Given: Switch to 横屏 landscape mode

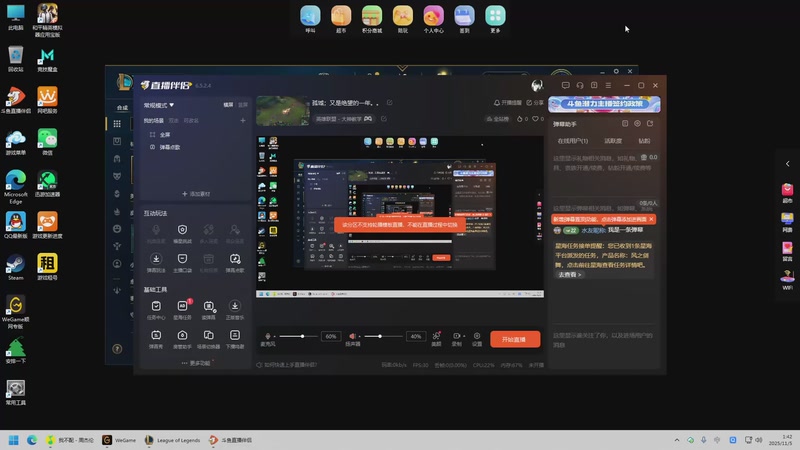Looking at the screenshot, I should [228, 105].
